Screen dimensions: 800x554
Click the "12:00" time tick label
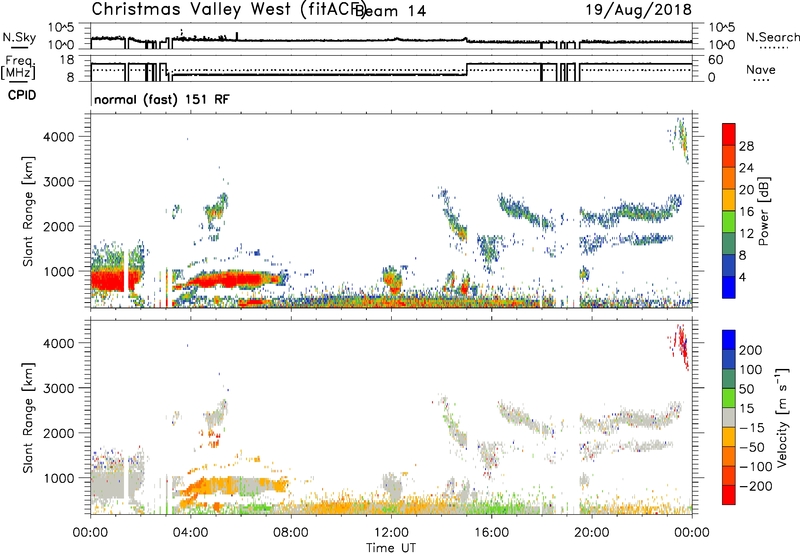click(391, 533)
